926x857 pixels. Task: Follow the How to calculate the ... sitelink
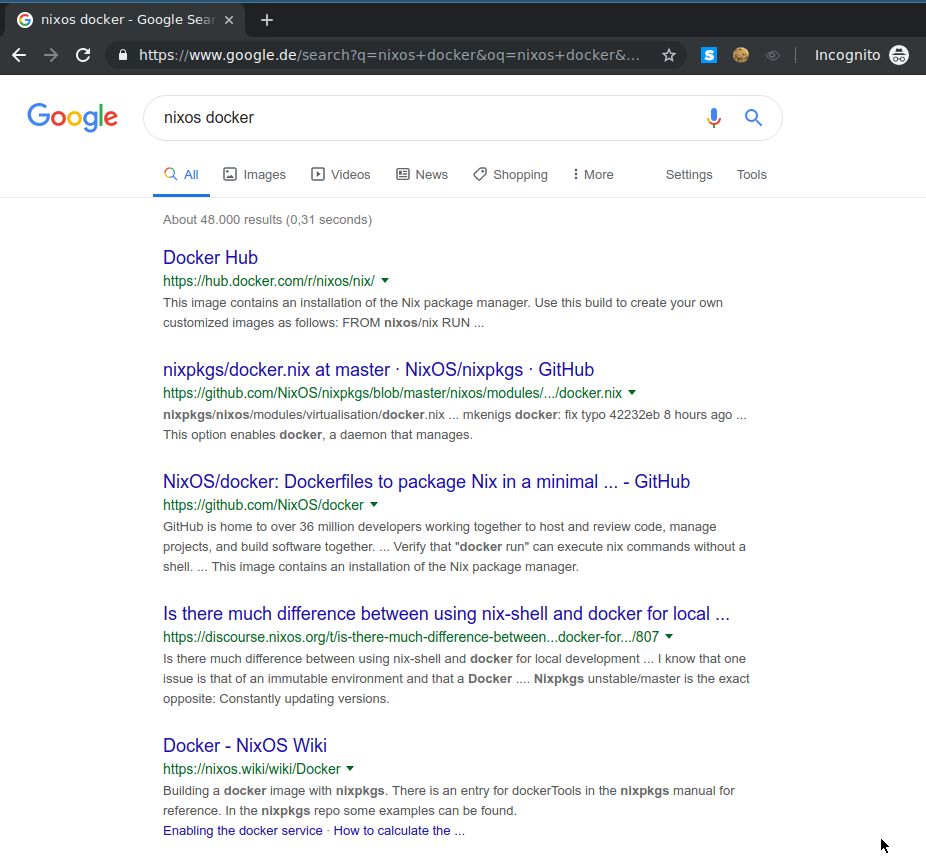coord(399,830)
